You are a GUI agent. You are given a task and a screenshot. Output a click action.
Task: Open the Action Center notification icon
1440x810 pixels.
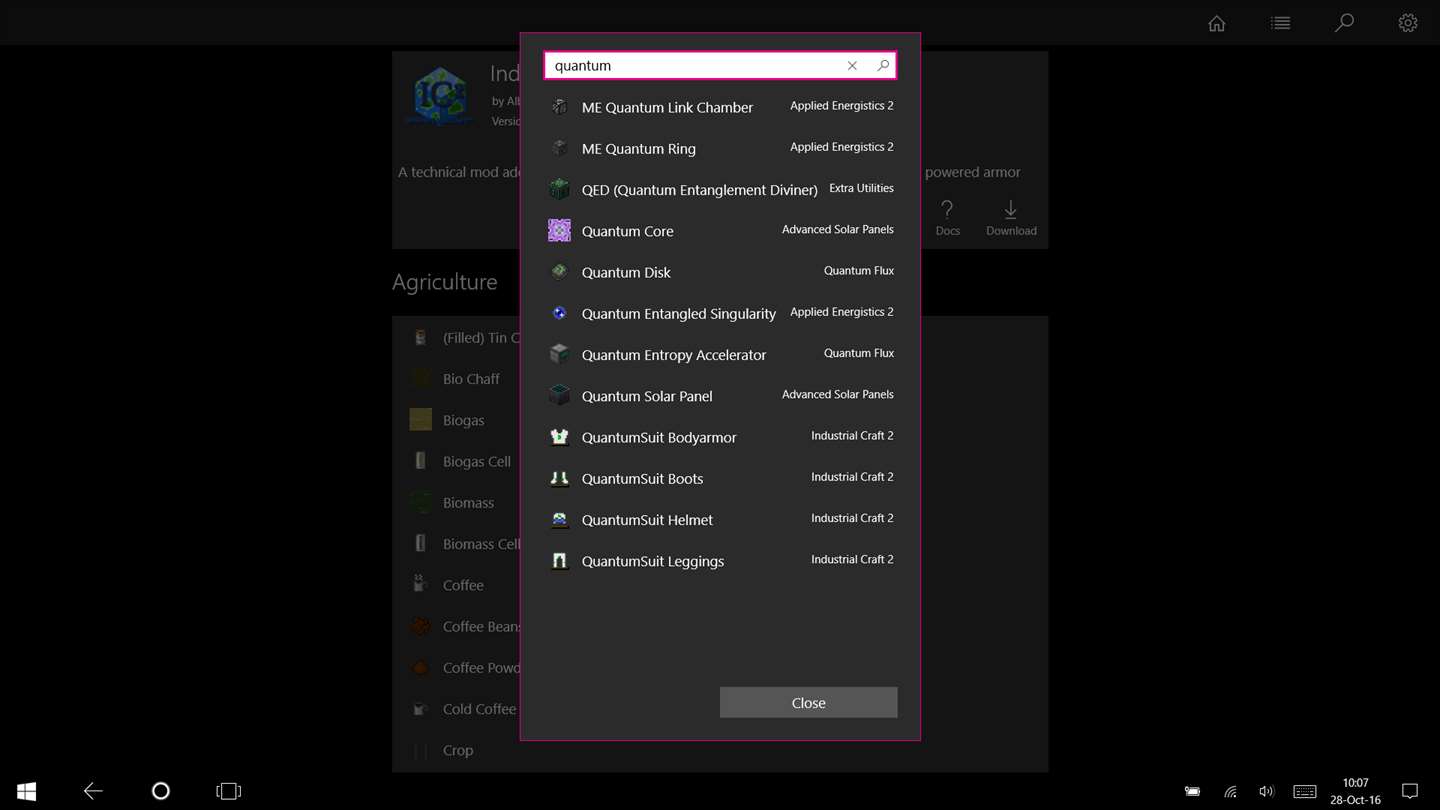(1409, 791)
